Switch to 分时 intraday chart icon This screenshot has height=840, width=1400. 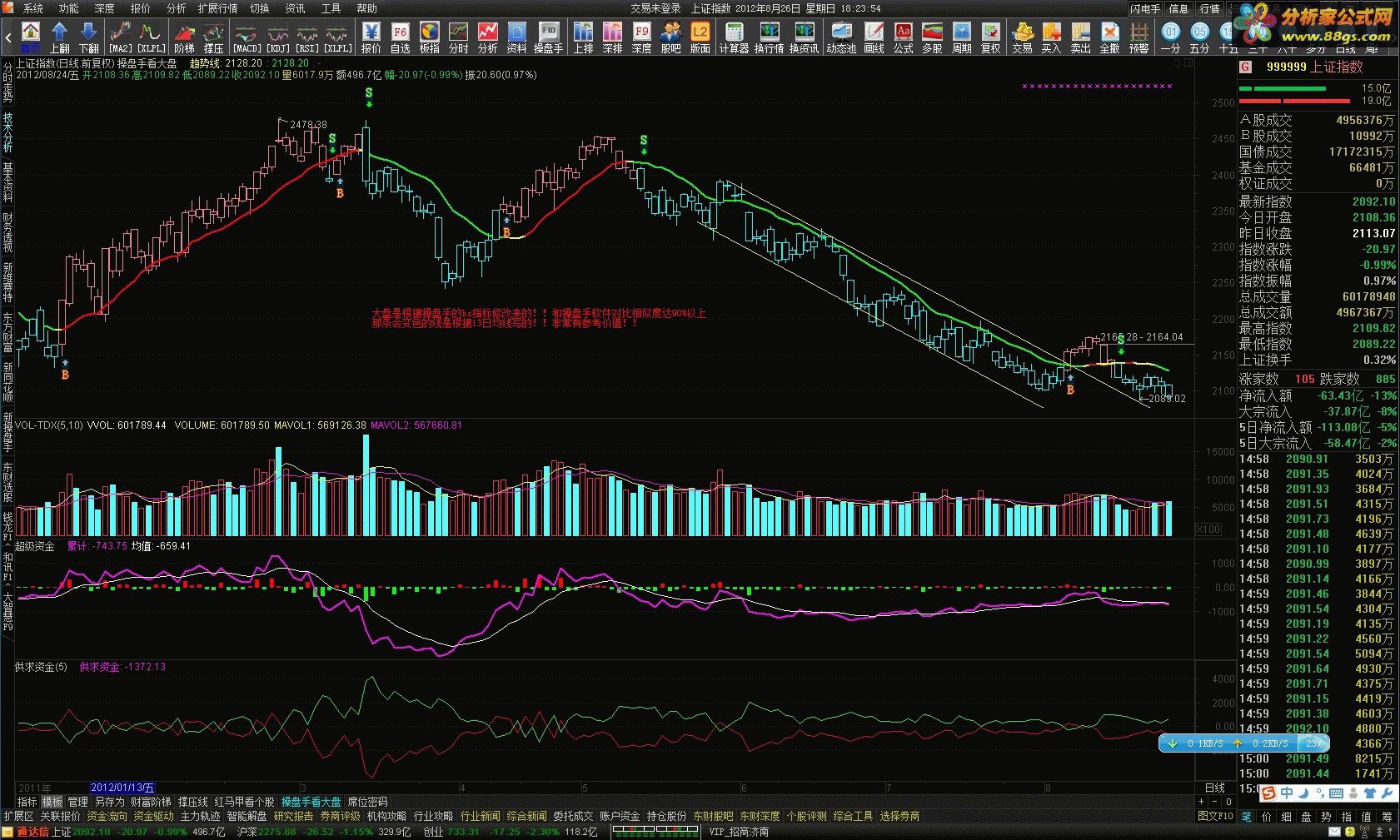(458, 37)
